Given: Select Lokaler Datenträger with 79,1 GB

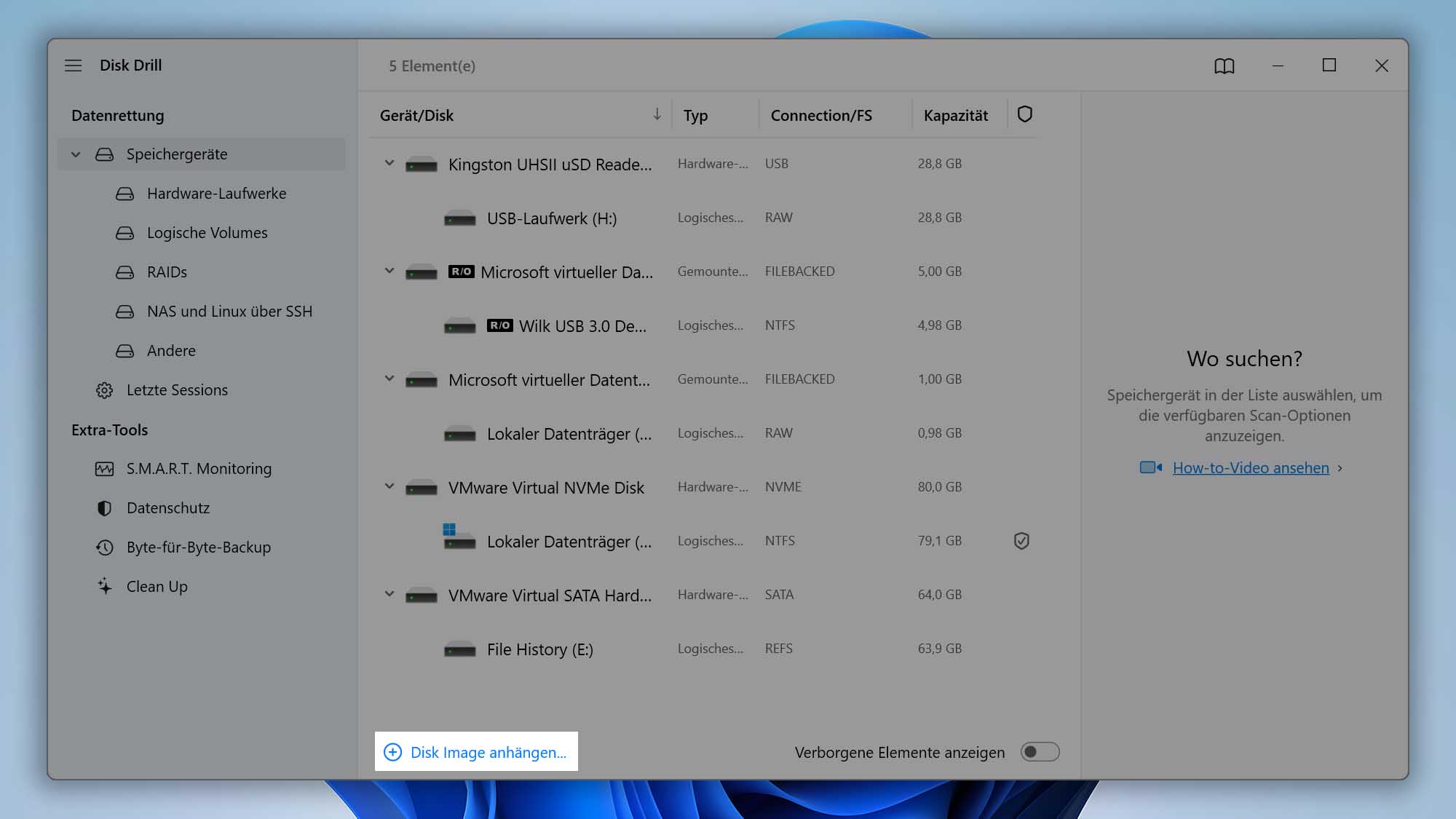Looking at the screenshot, I should (569, 542).
